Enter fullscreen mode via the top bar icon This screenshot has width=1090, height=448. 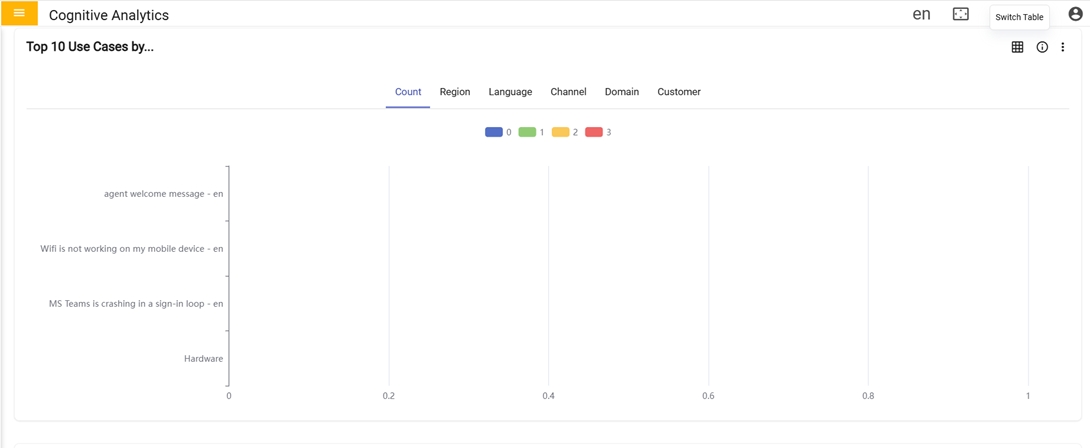coord(960,14)
